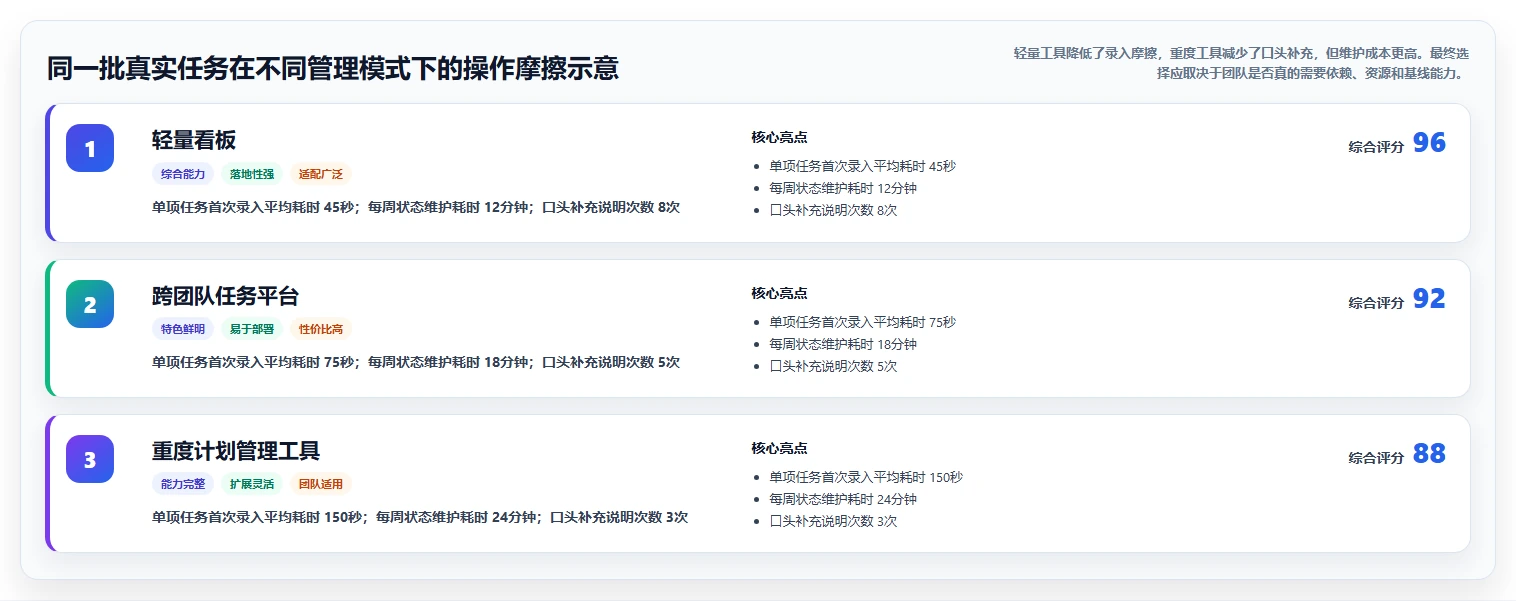Click the score value 92

pos(1429,299)
